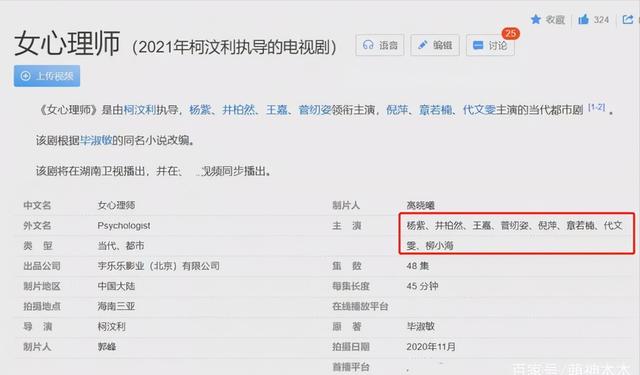Viewport: 640px width, 375px height.
Task: Click the blue 上传视频 upload button
Action: point(47,76)
